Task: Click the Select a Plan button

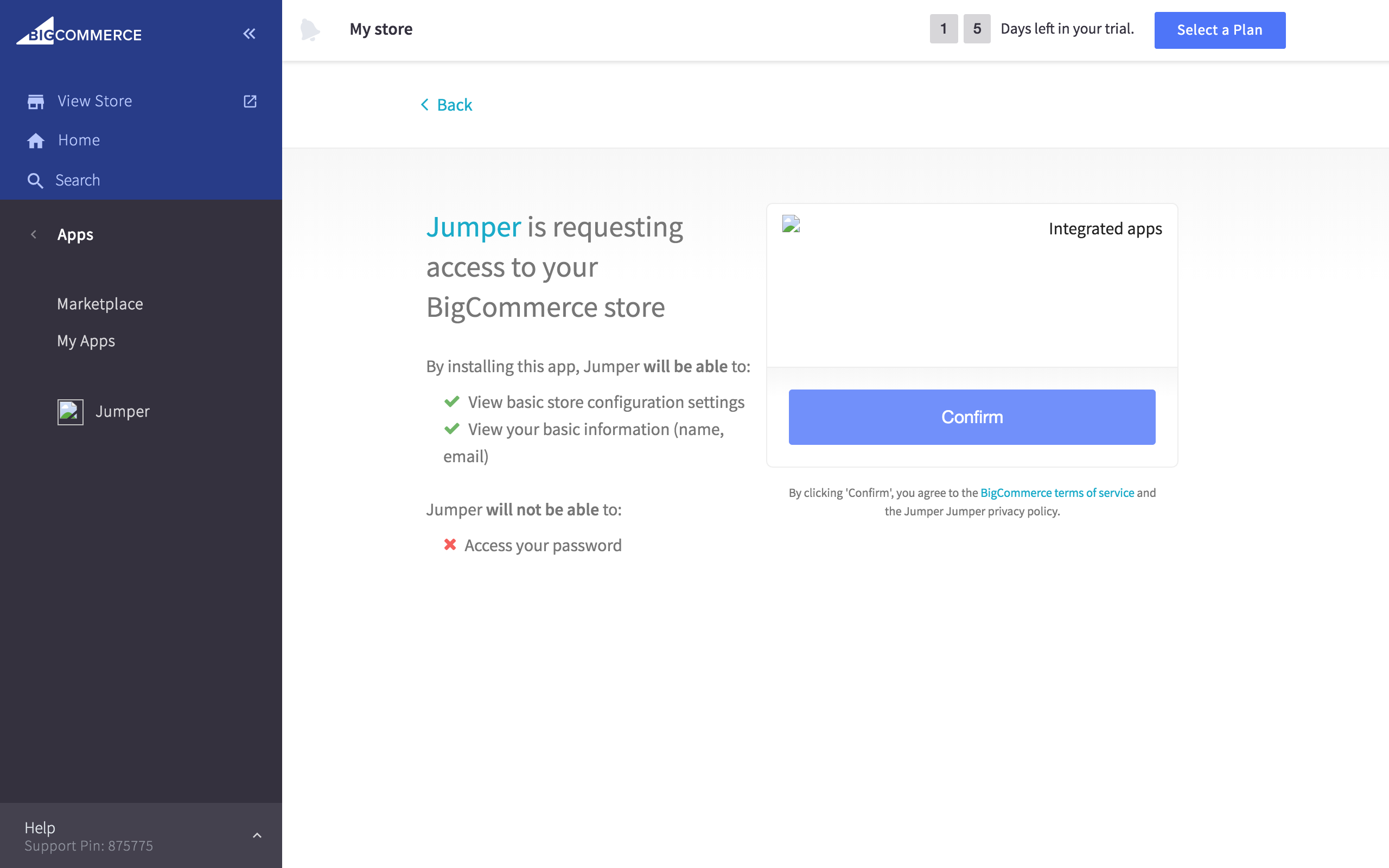Action: pos(1220,30)
